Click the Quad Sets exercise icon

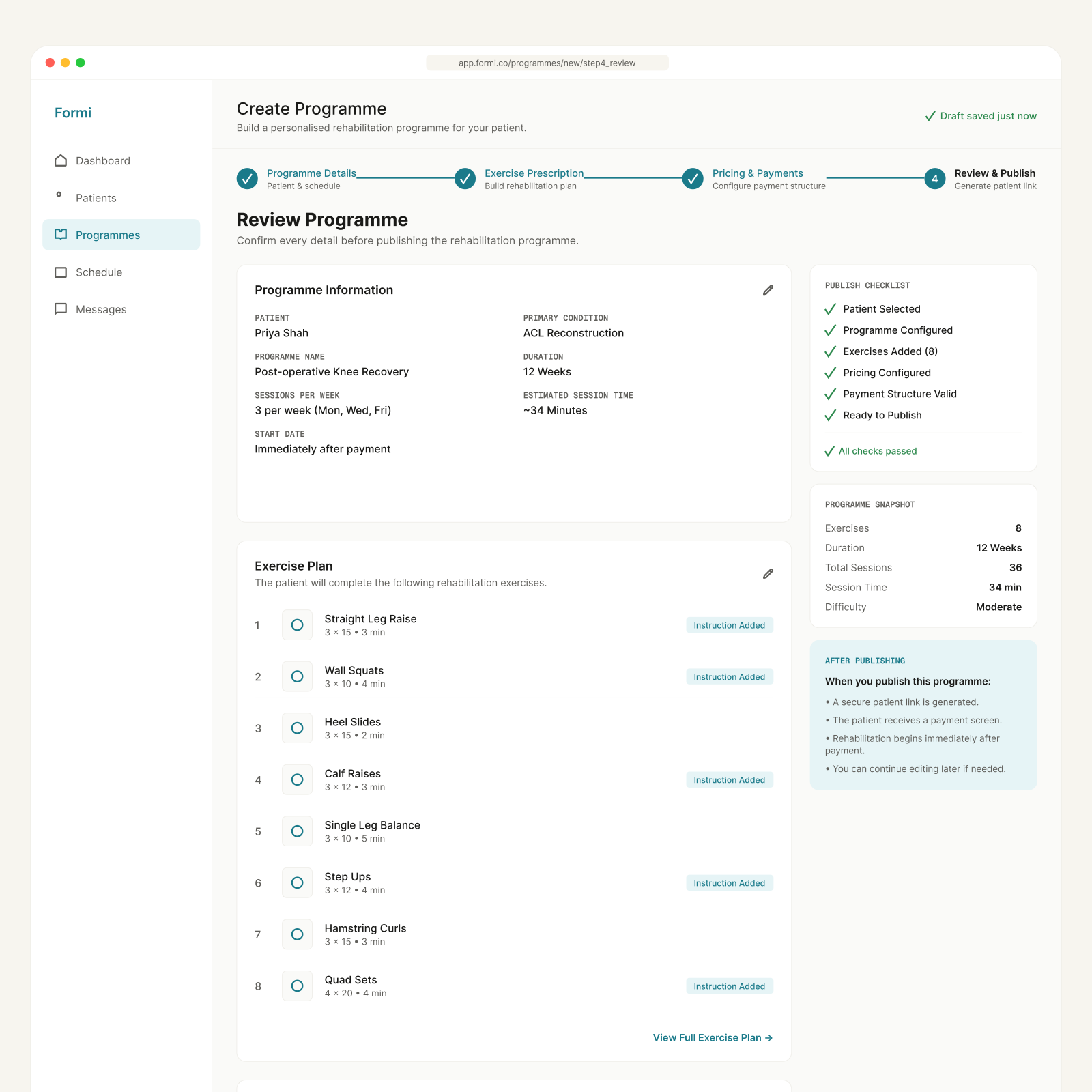coord(297,986)
